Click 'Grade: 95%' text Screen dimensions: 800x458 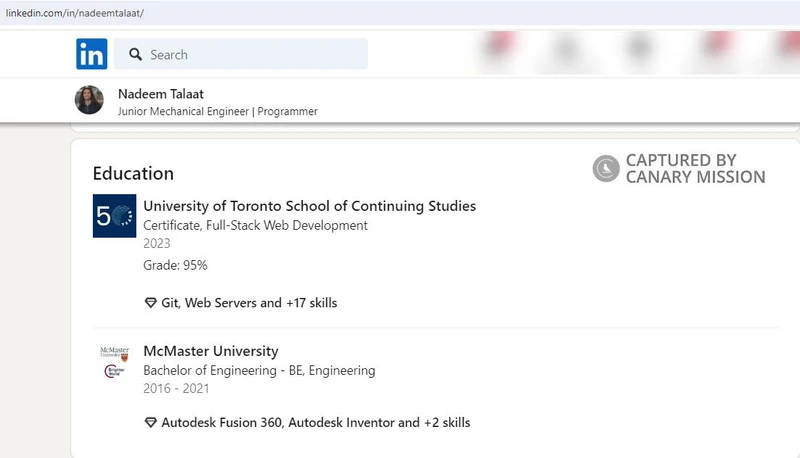click(x=175, y=265)
